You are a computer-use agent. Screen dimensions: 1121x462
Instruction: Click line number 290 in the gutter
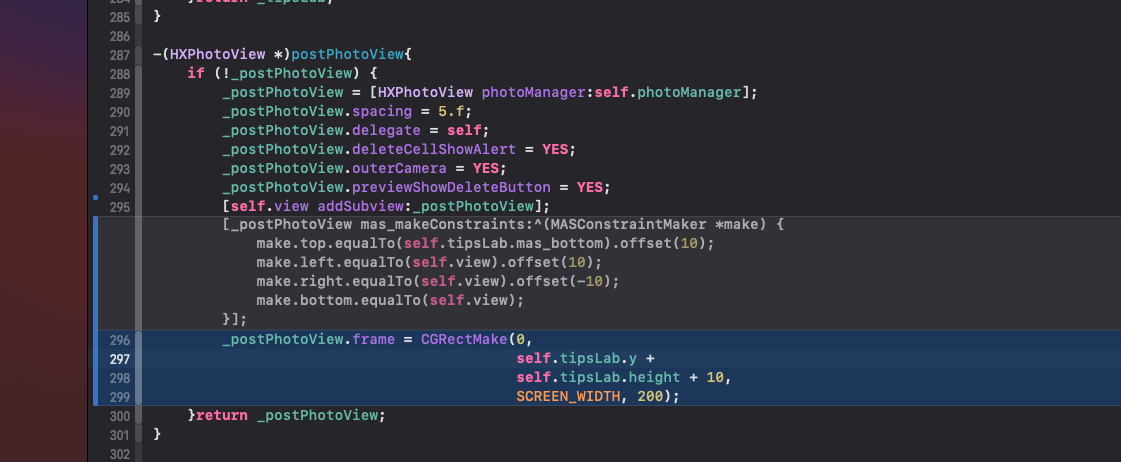(119, 112)
